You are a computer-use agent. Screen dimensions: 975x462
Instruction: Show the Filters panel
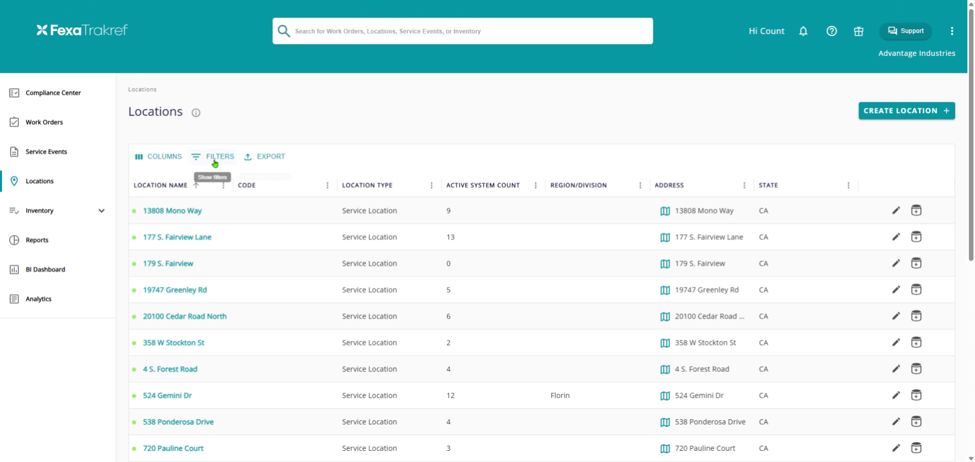click(213, 157)
